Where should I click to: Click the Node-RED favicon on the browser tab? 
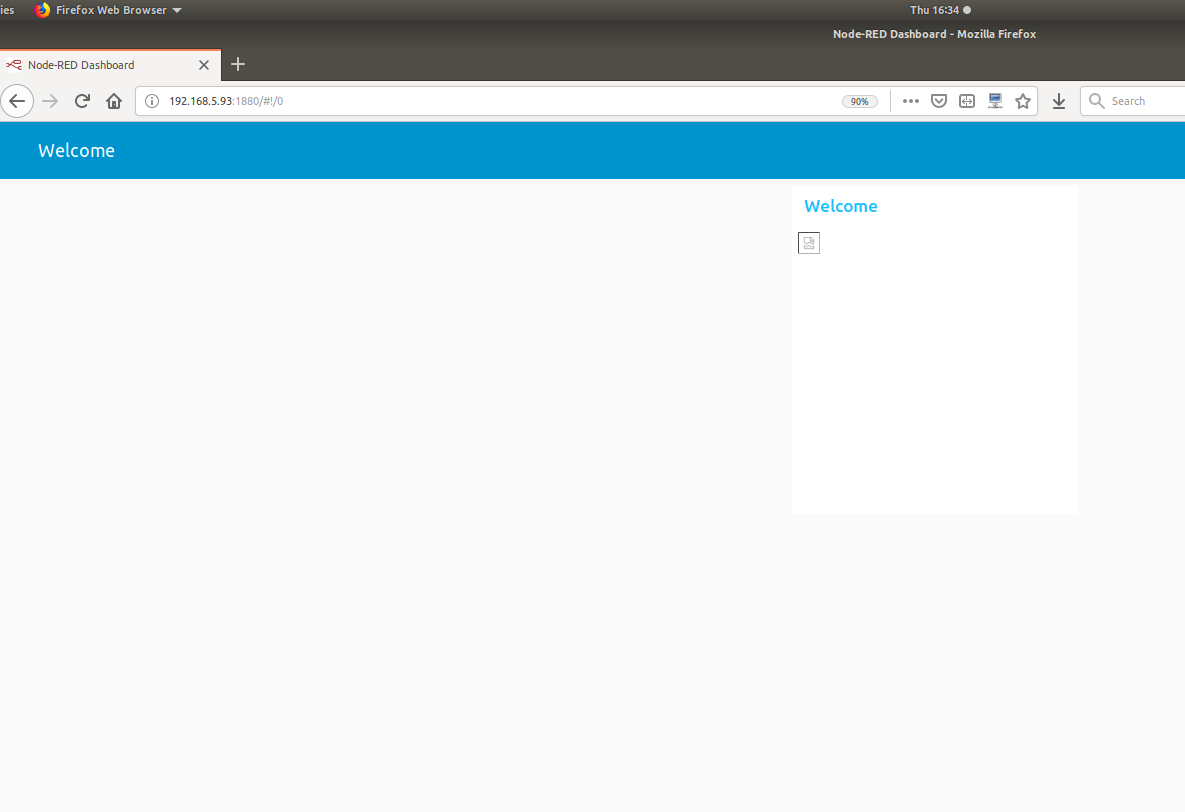14,64
